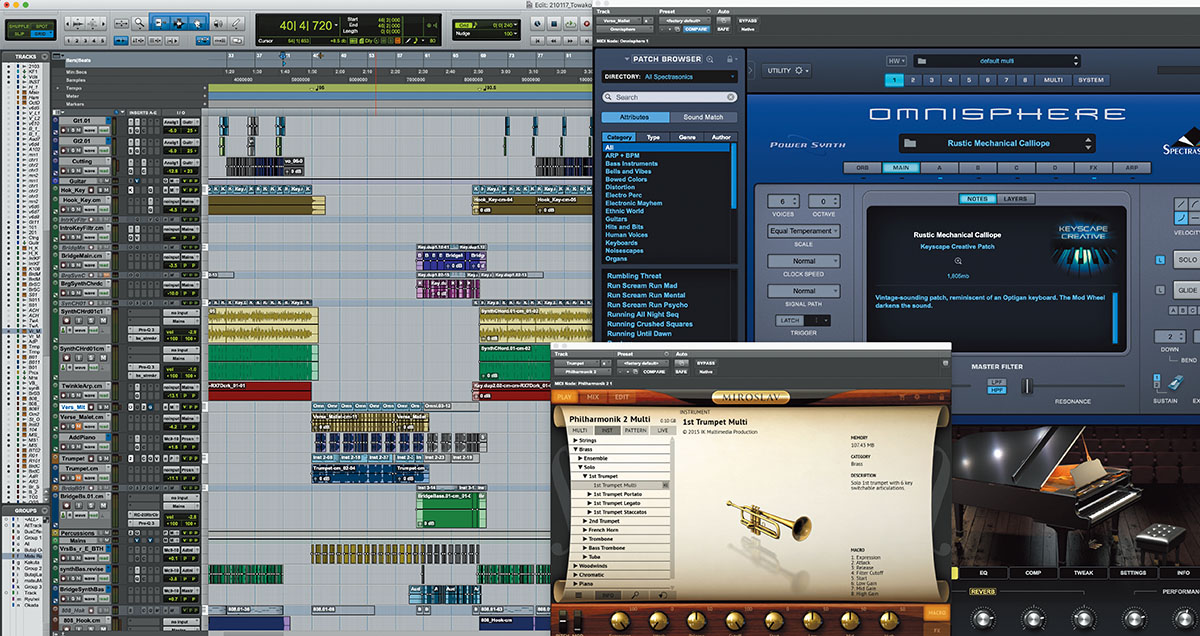Screen dimensions: 1200x636
Task: Select Keyboards in Omnisphere category list
Action: click(x=621, y=242)
